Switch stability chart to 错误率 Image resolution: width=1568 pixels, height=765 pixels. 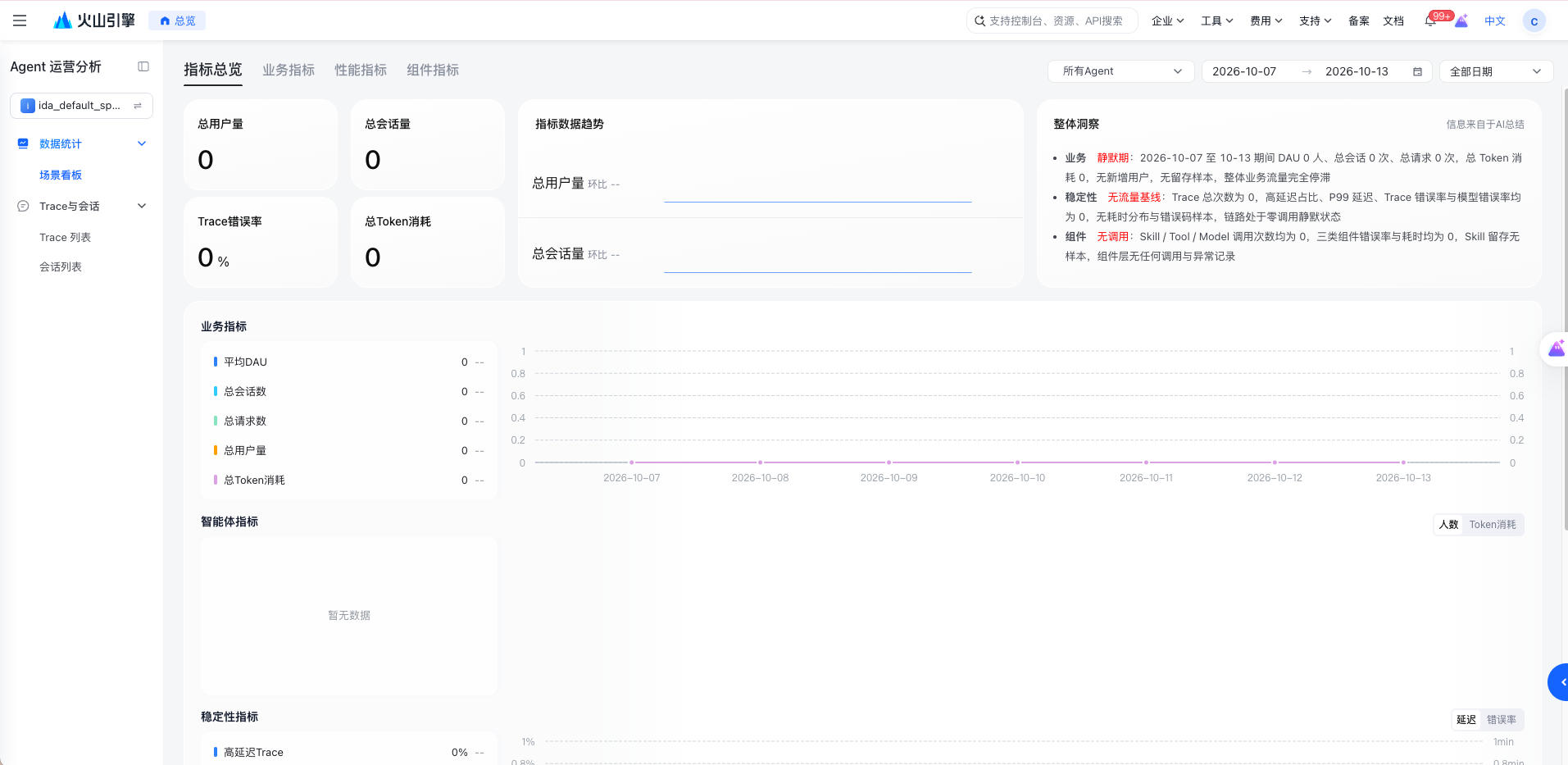click(x=1502, y=720)
